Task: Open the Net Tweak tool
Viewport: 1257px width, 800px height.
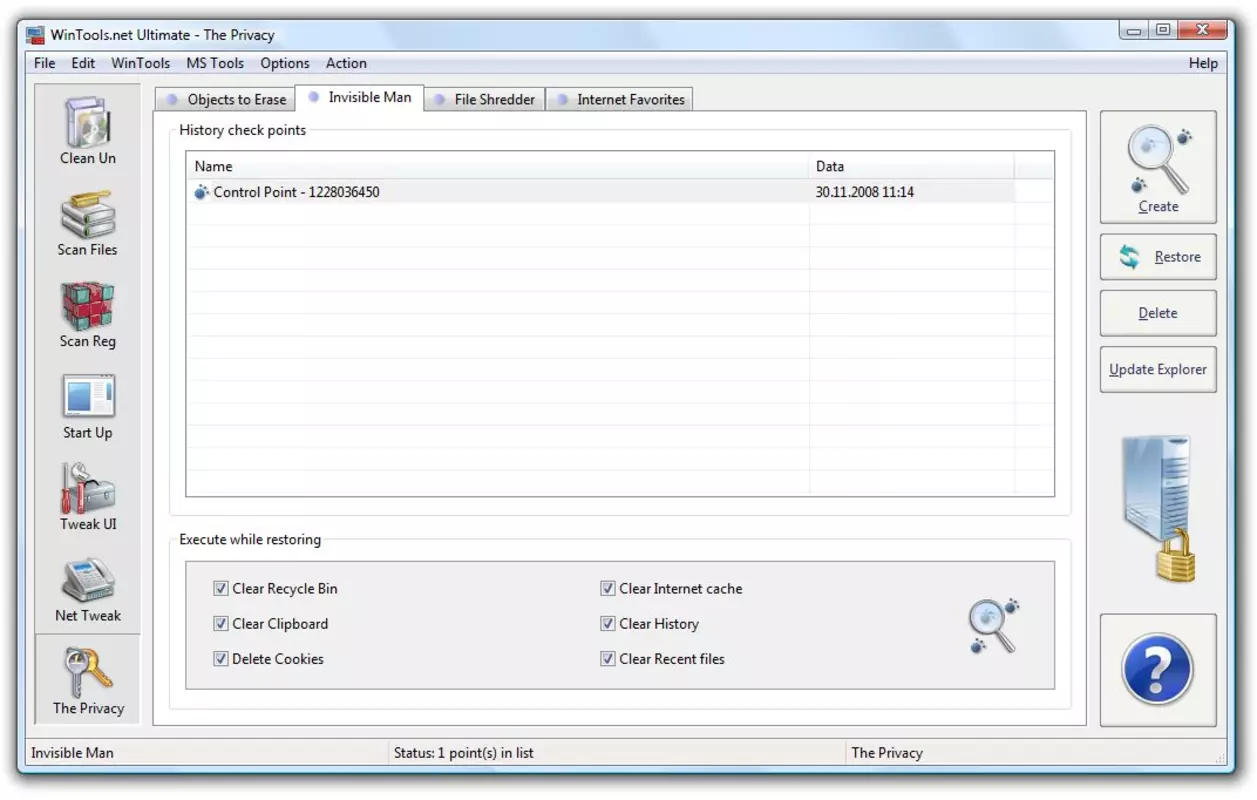Action: click(x=88, y=589)
